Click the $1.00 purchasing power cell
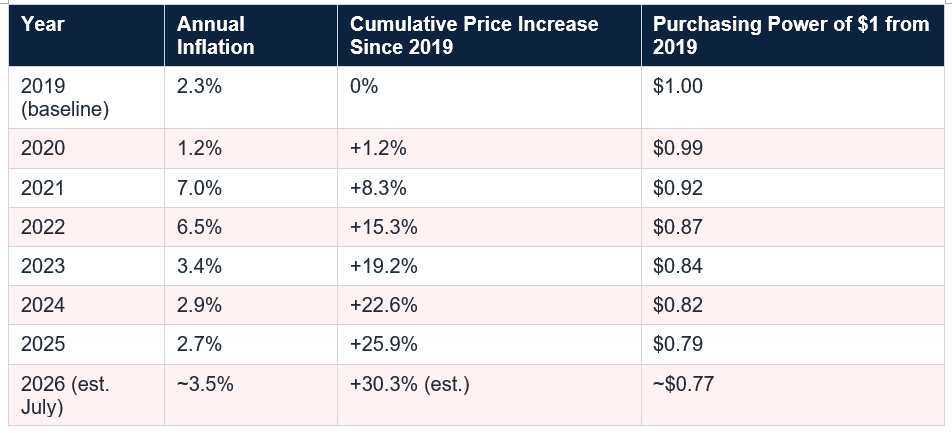Image resolution: width=952 pixels, height=433 pixels. point(792,97)
